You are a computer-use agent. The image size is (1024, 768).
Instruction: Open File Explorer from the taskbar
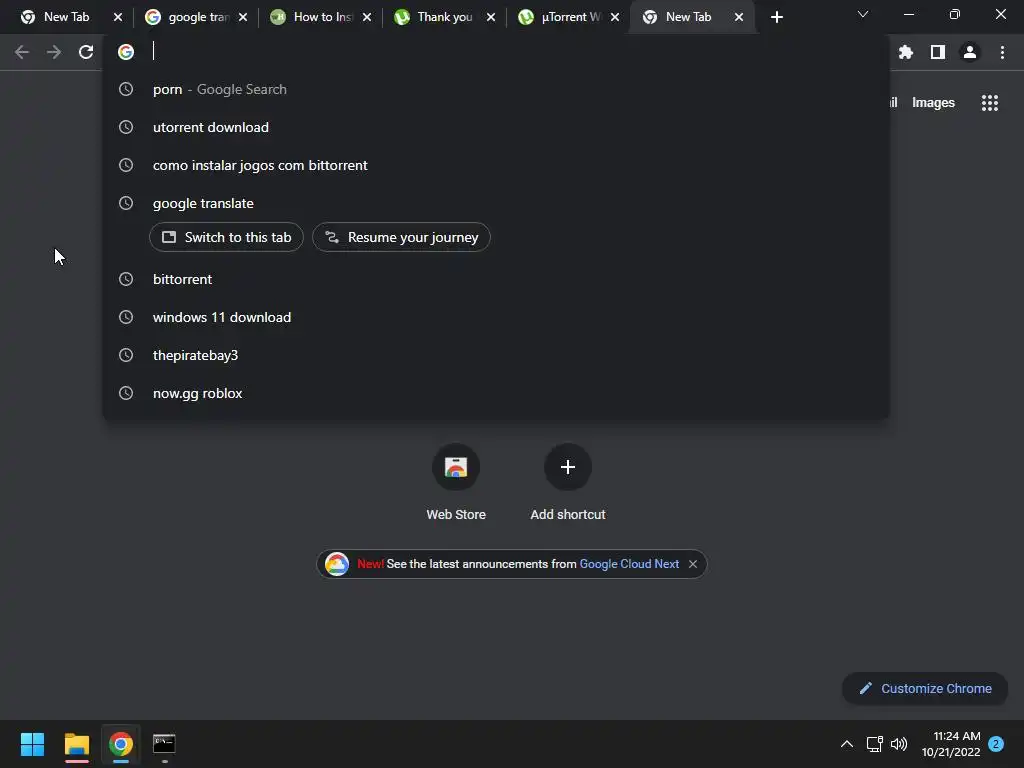[76, 744]
